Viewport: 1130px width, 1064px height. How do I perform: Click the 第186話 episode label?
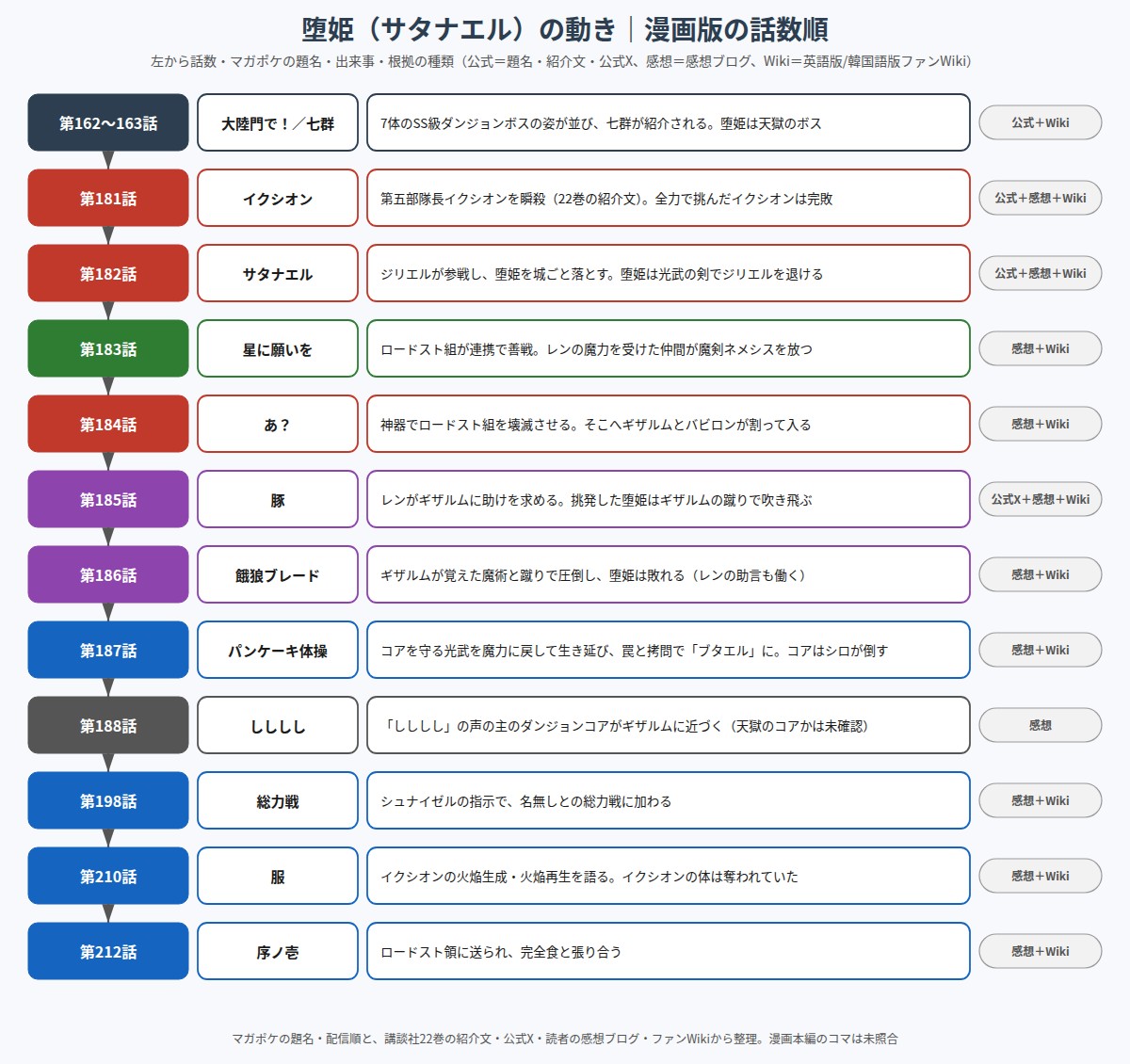(x=108, y=574)
